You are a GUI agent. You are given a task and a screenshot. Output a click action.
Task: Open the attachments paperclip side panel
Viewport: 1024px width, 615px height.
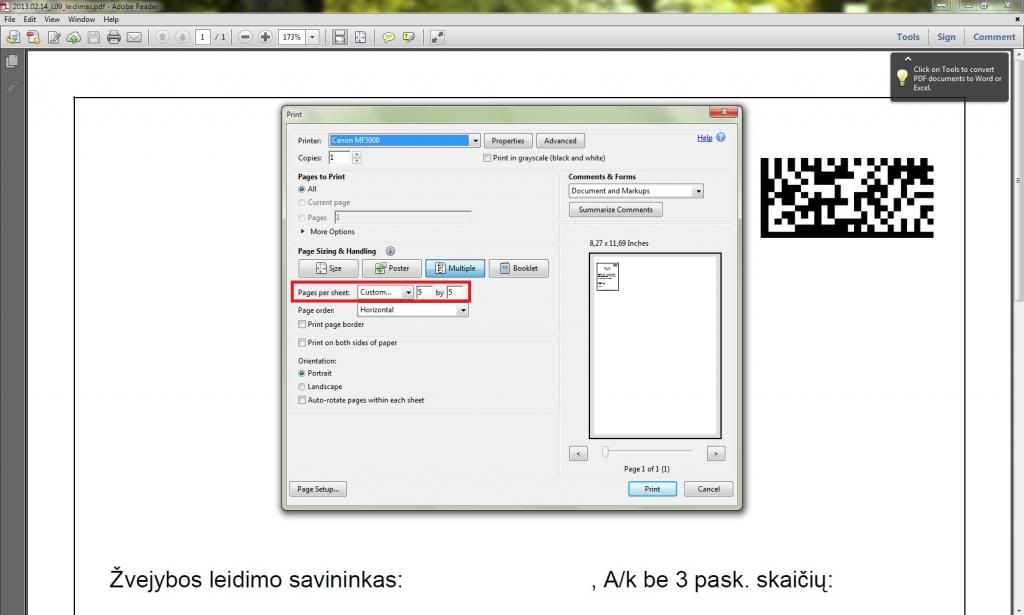(x=12, y=87)
